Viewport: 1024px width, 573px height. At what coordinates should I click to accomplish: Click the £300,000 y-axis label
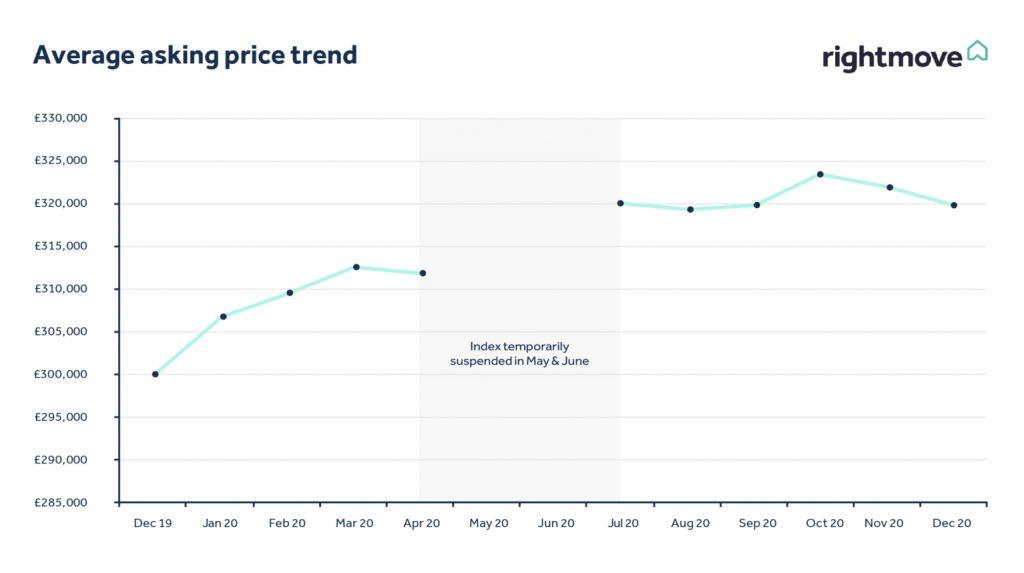(61, 375)
